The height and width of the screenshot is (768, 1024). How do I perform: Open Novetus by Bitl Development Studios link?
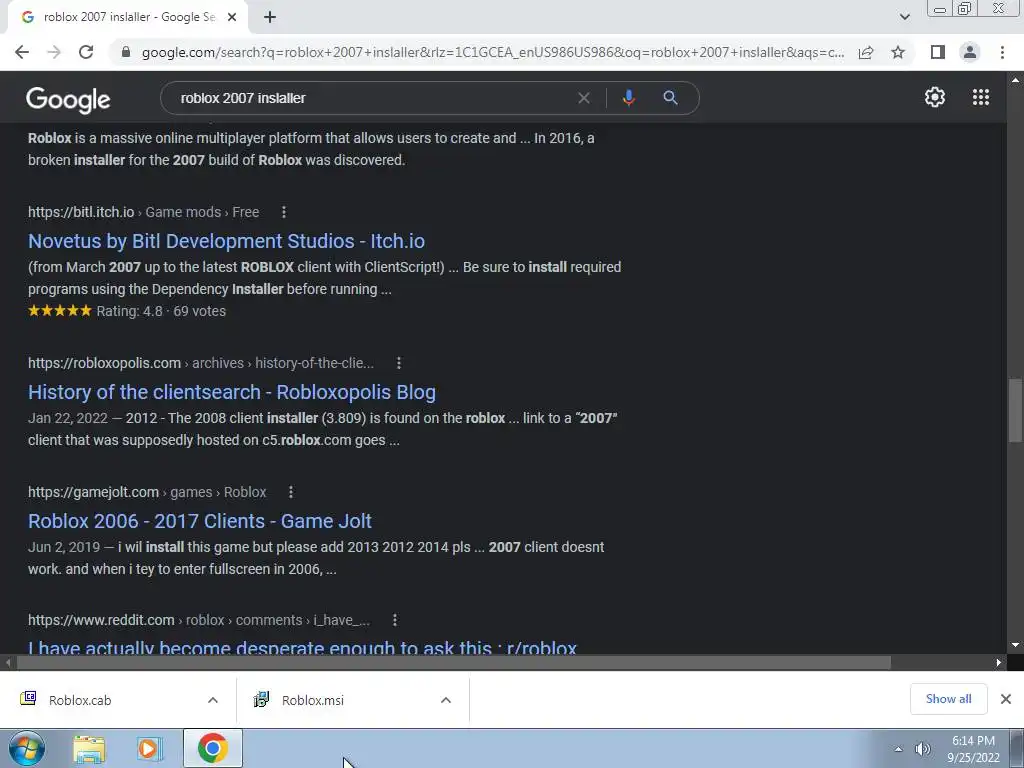pyautogui.click(x=226, y=241)
